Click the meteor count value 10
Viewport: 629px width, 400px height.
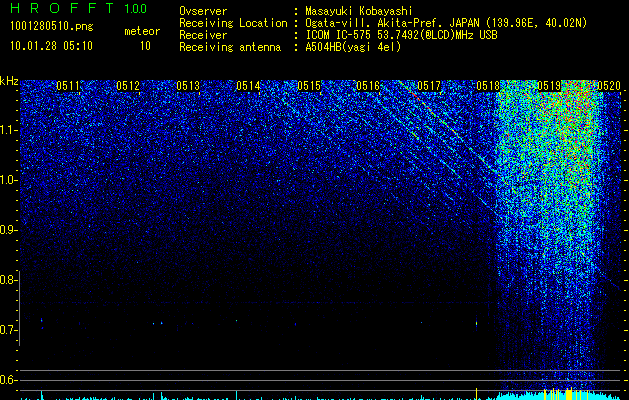[145, 46]
